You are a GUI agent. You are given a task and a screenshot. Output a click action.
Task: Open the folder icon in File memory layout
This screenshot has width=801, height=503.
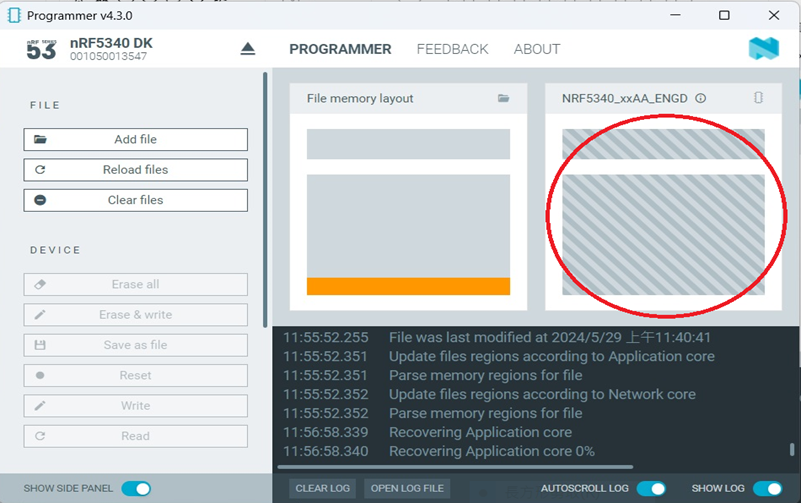pyautogui.click(x=504, y=98)
